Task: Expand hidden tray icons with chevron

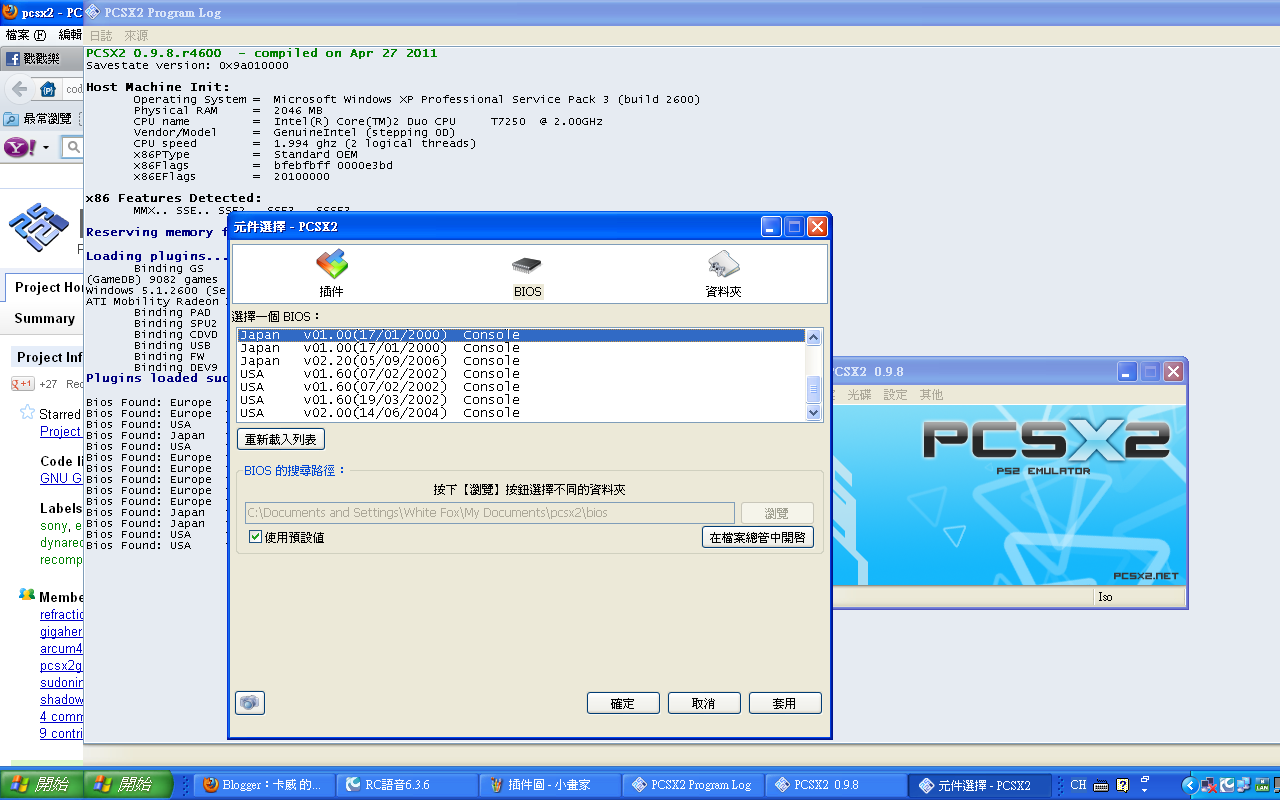Action: (x=1189, y=785)
